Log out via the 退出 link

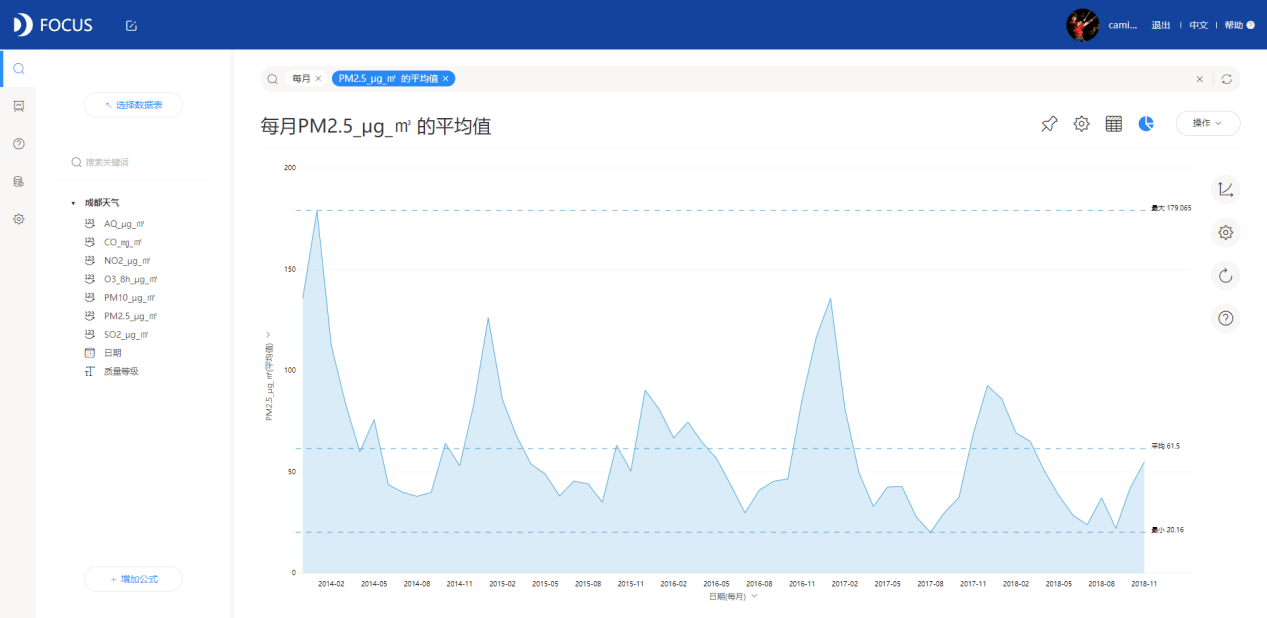[x=1159, y=25]
